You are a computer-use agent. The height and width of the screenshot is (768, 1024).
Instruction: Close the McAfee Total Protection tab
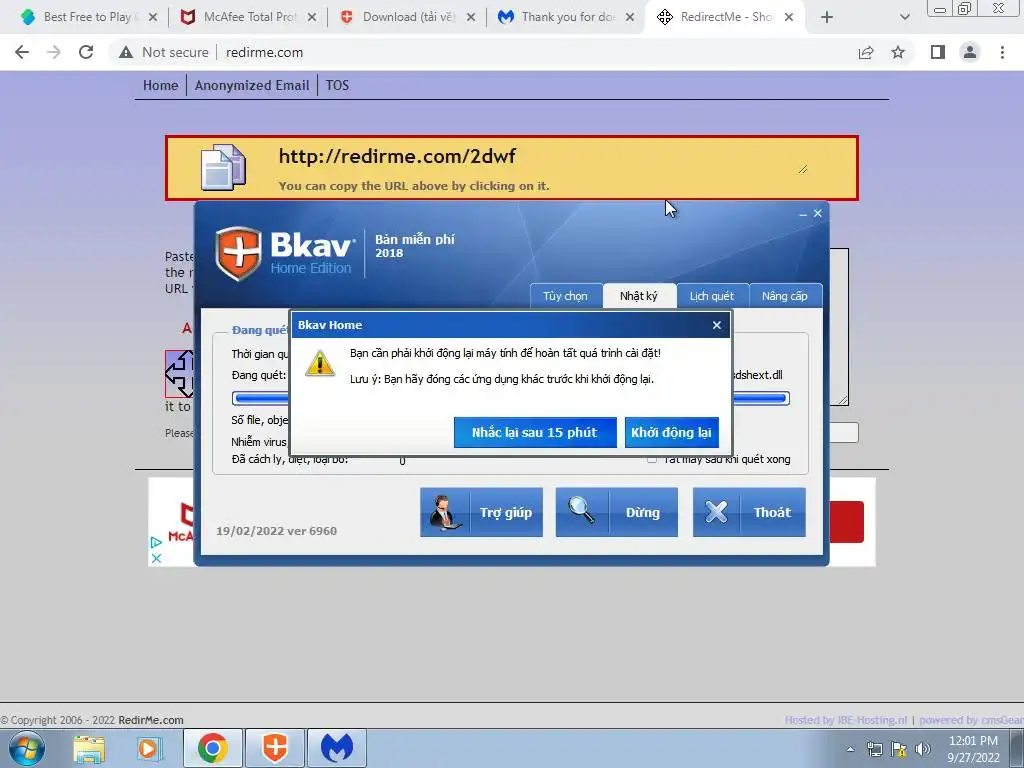coord(312,18)
